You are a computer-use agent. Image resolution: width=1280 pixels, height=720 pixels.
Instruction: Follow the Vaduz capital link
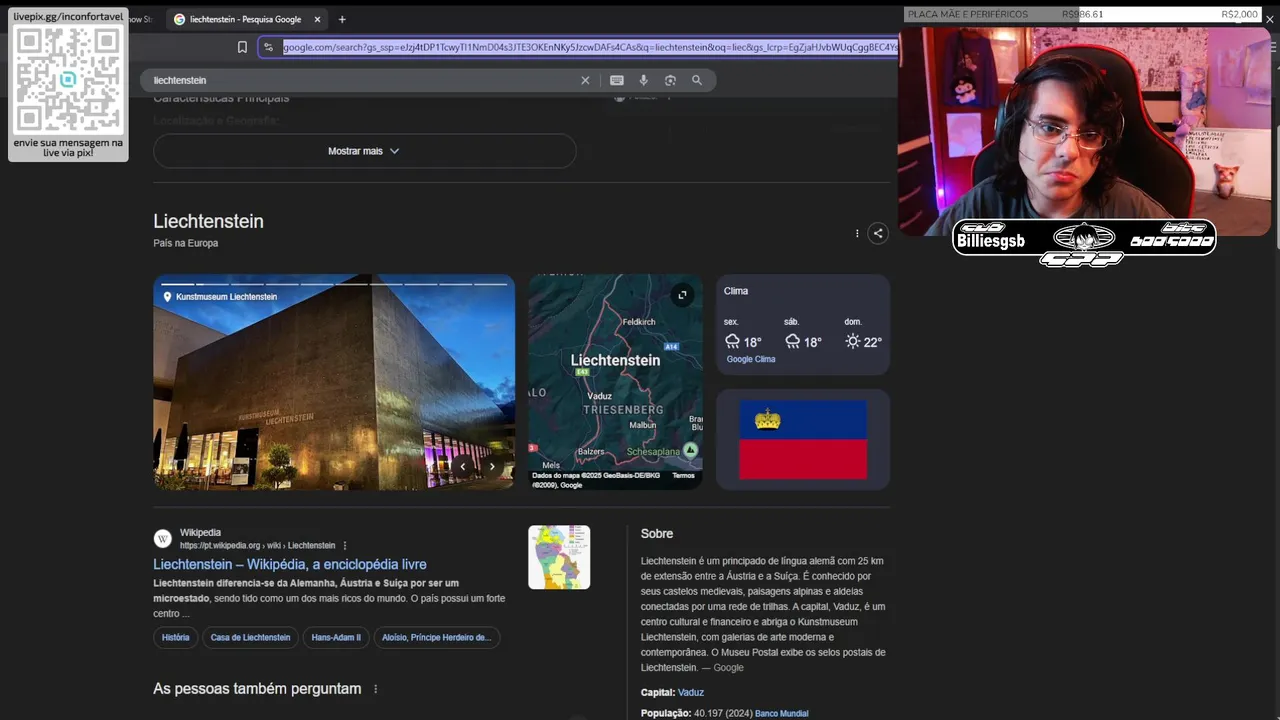[691, 692]
